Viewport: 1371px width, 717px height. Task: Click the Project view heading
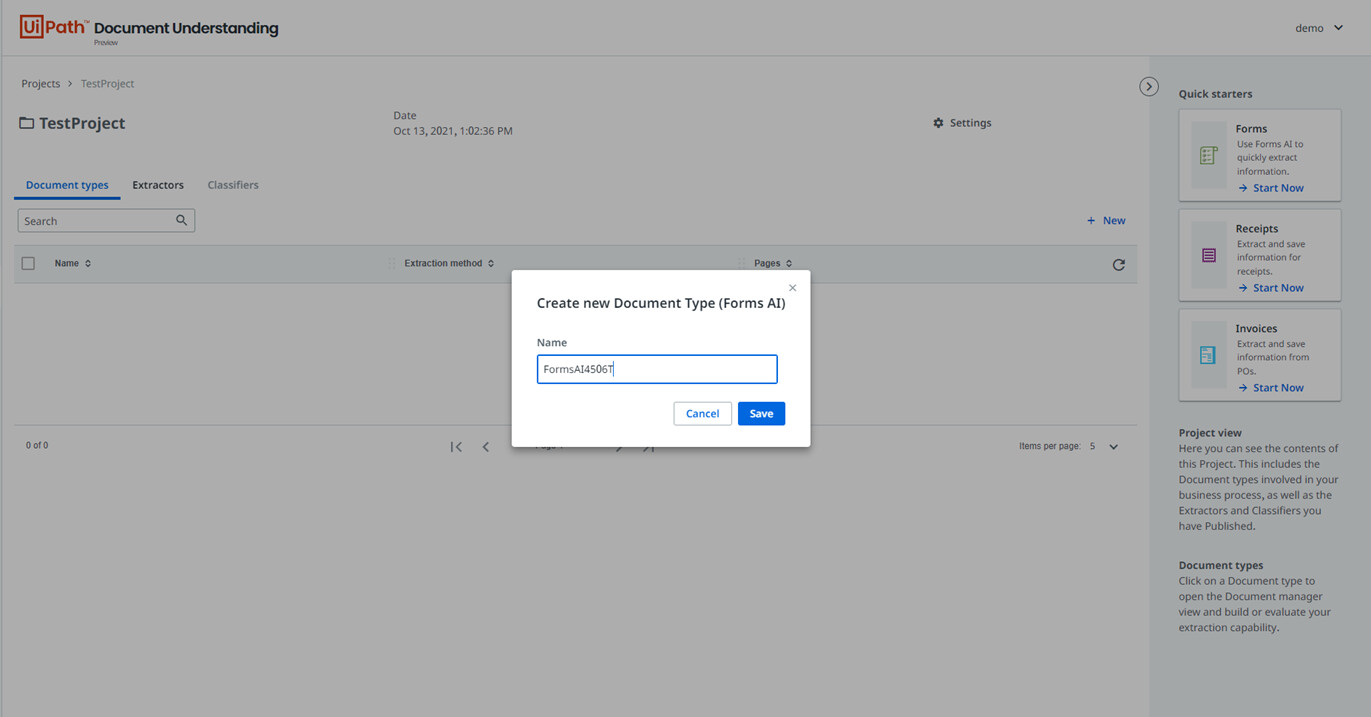tap(1210, 433)
